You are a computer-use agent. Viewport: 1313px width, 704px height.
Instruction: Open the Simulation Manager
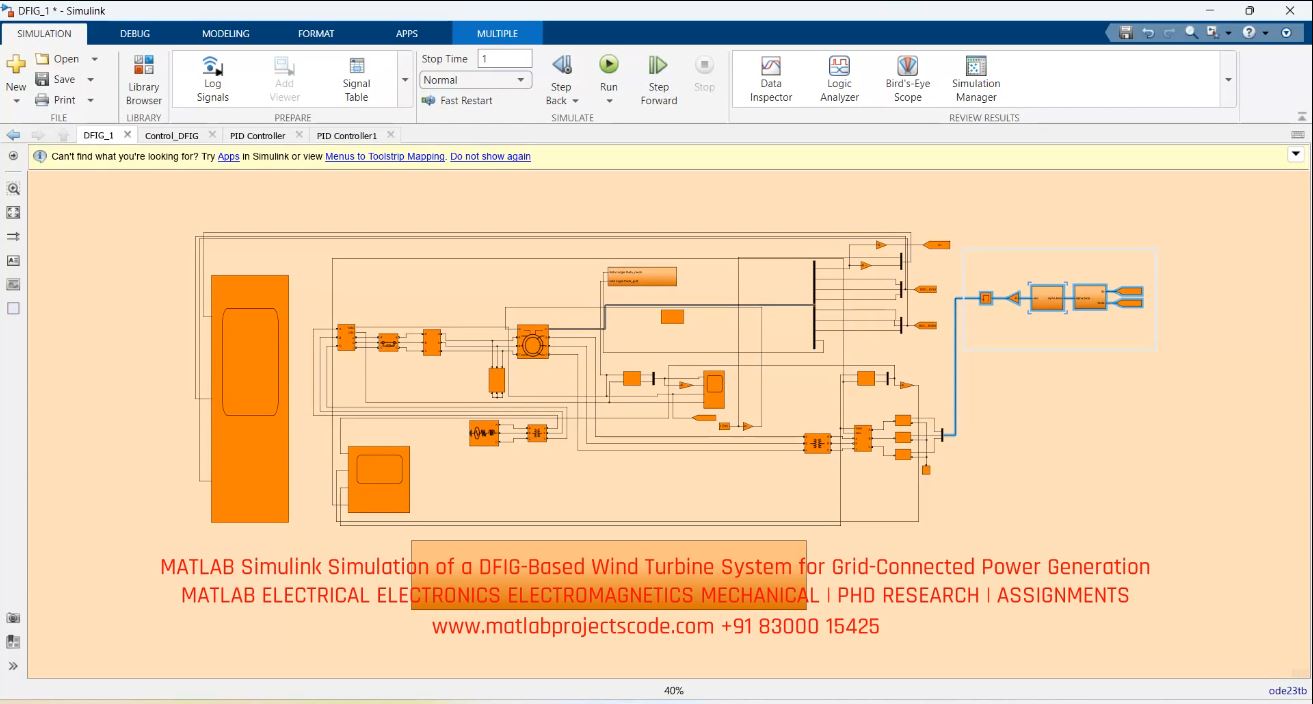(x=974, y=78)
